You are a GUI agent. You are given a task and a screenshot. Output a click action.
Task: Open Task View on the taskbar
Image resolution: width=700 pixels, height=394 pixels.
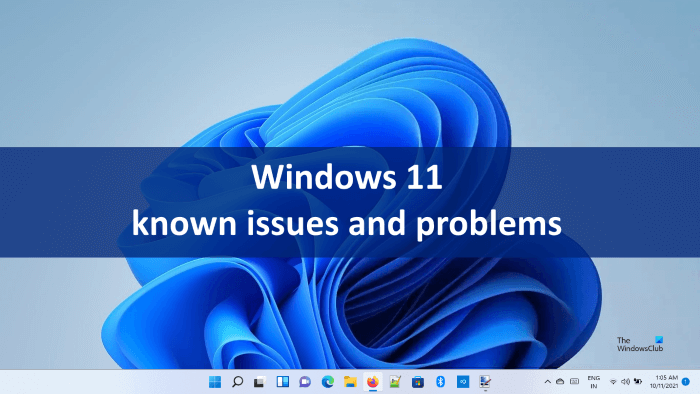(x=260, y=382)
